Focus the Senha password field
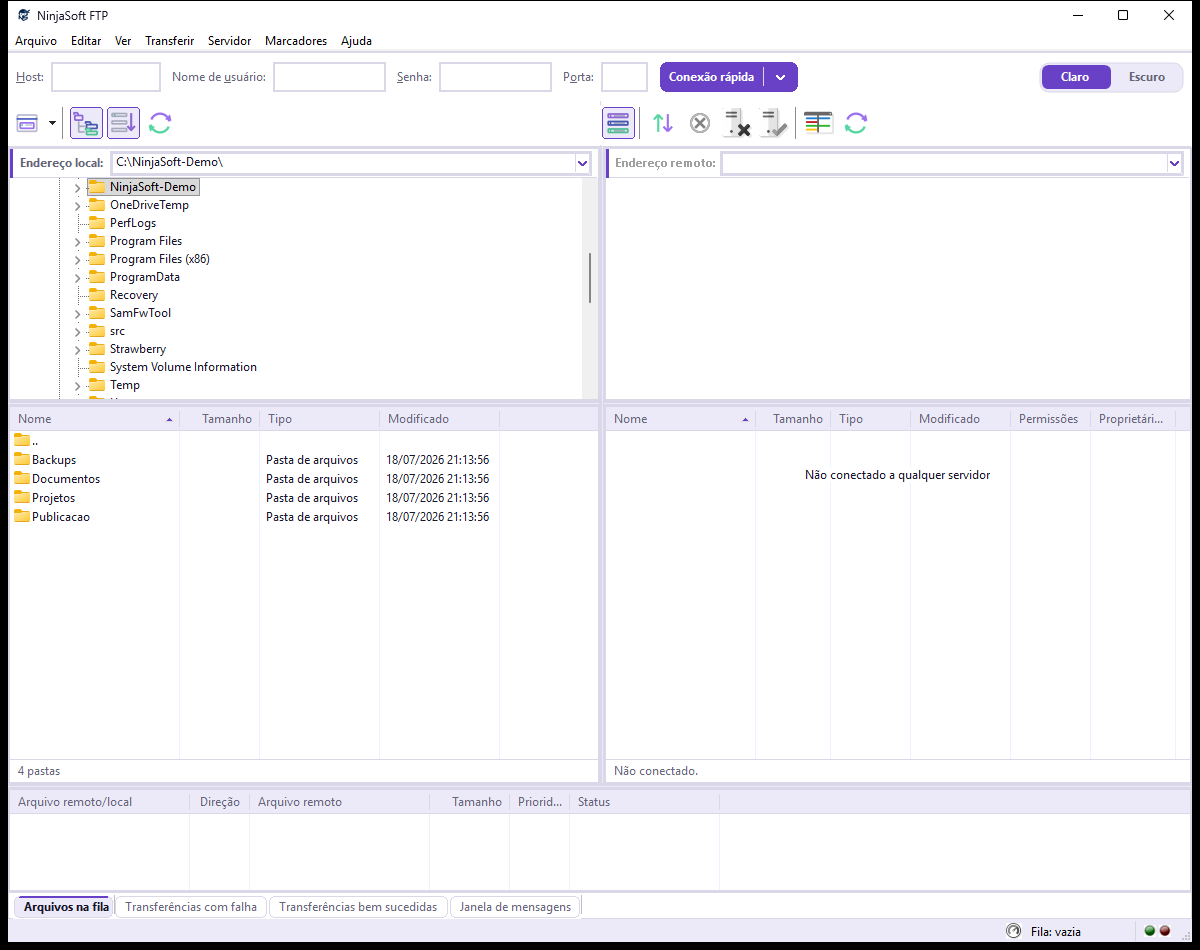 coord(495,77)
